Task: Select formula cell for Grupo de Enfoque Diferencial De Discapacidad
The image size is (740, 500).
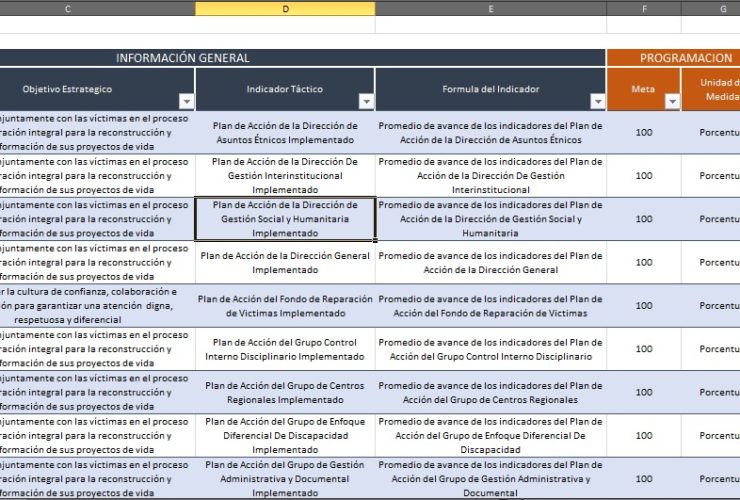Action: coord(491,436)
